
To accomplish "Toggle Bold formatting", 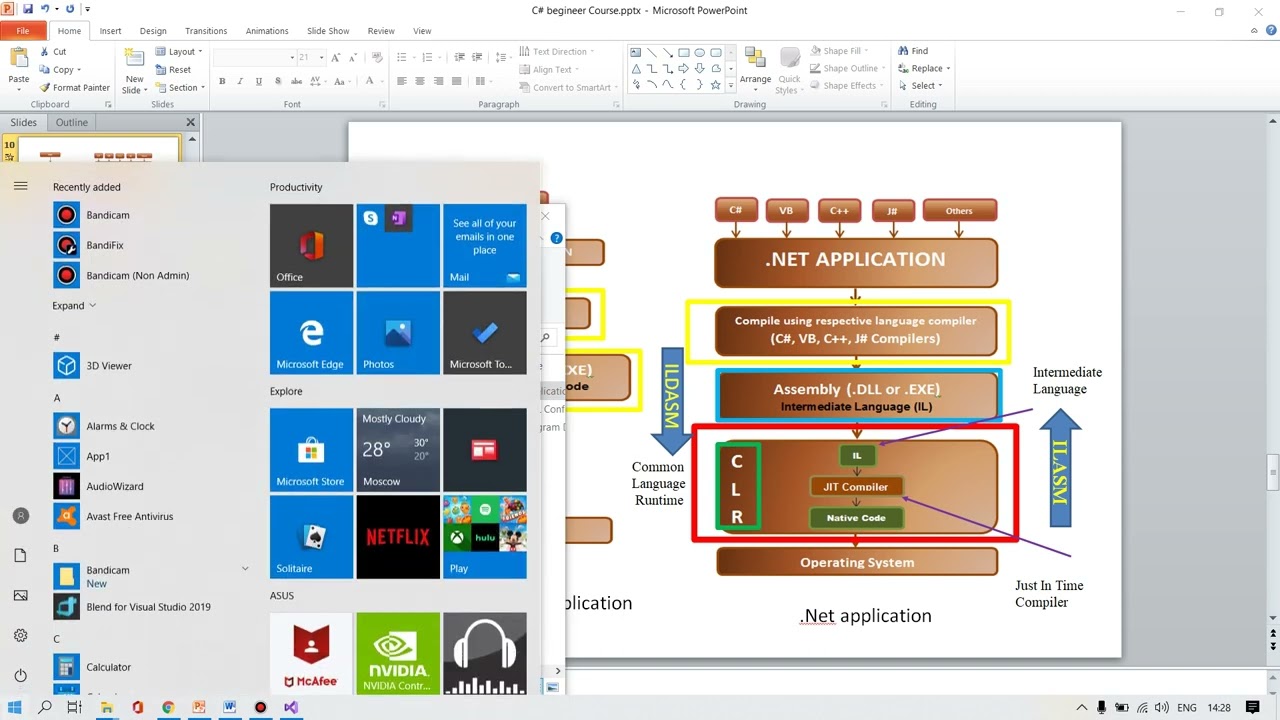I will click(222, 81).
